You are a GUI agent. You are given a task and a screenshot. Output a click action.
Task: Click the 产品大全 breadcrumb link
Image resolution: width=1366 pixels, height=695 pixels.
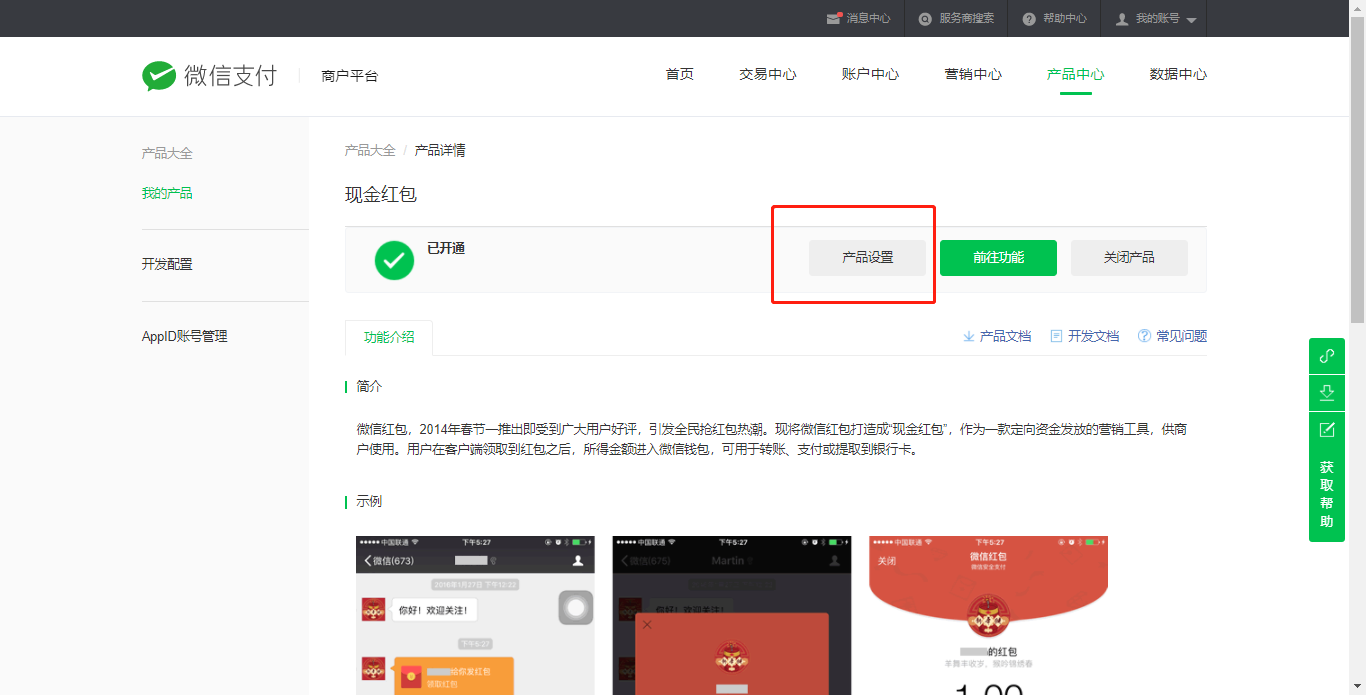[370, 150]
